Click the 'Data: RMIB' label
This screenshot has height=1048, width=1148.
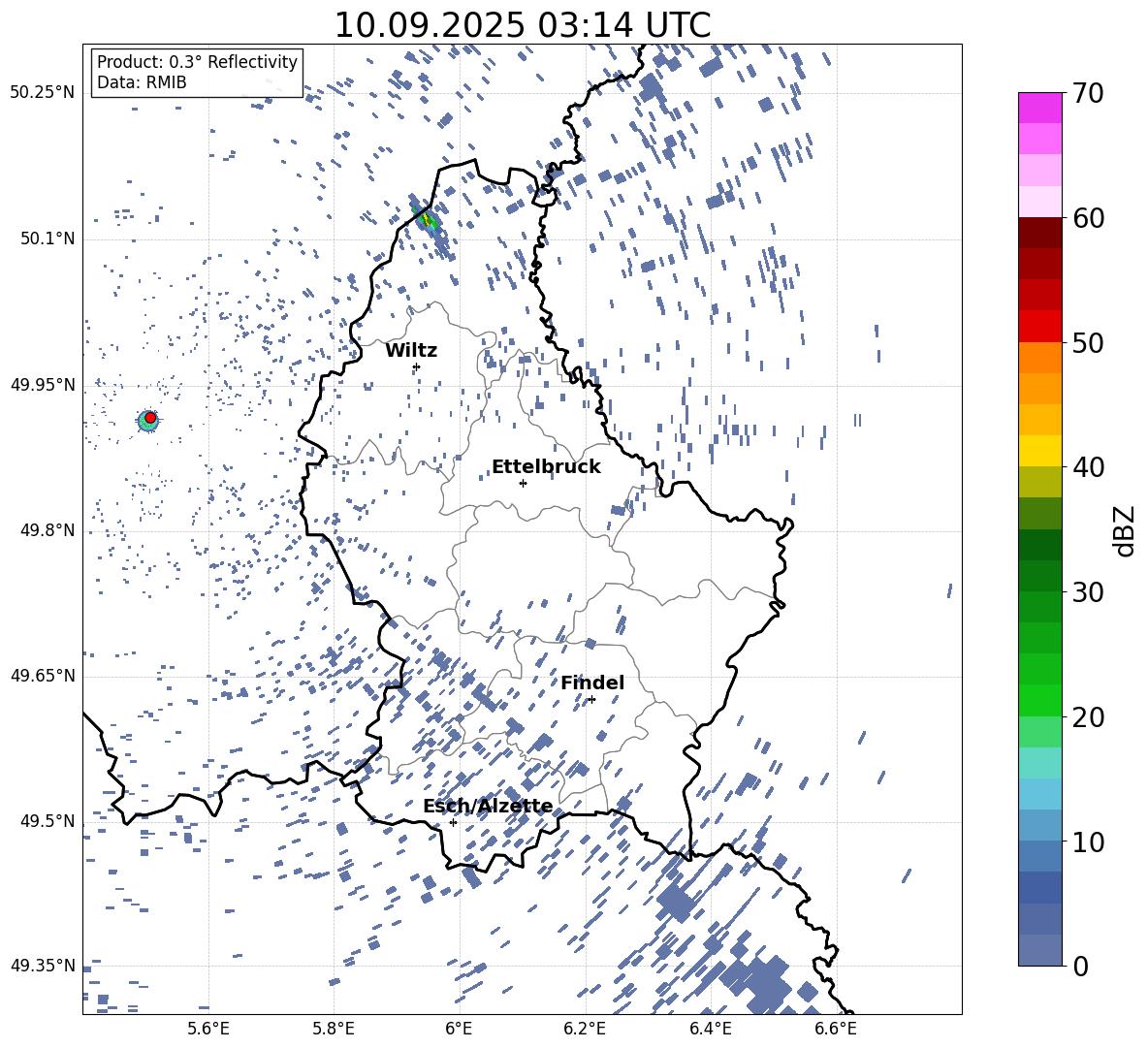click(142, 82)
